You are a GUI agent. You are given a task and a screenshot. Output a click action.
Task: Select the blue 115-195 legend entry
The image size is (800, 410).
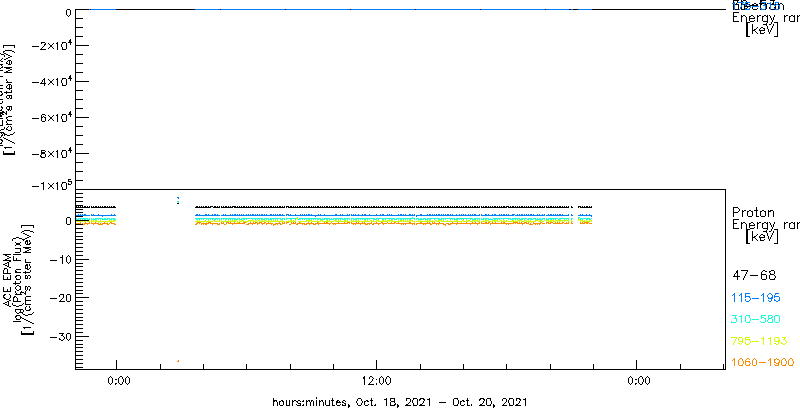(756, 298)
